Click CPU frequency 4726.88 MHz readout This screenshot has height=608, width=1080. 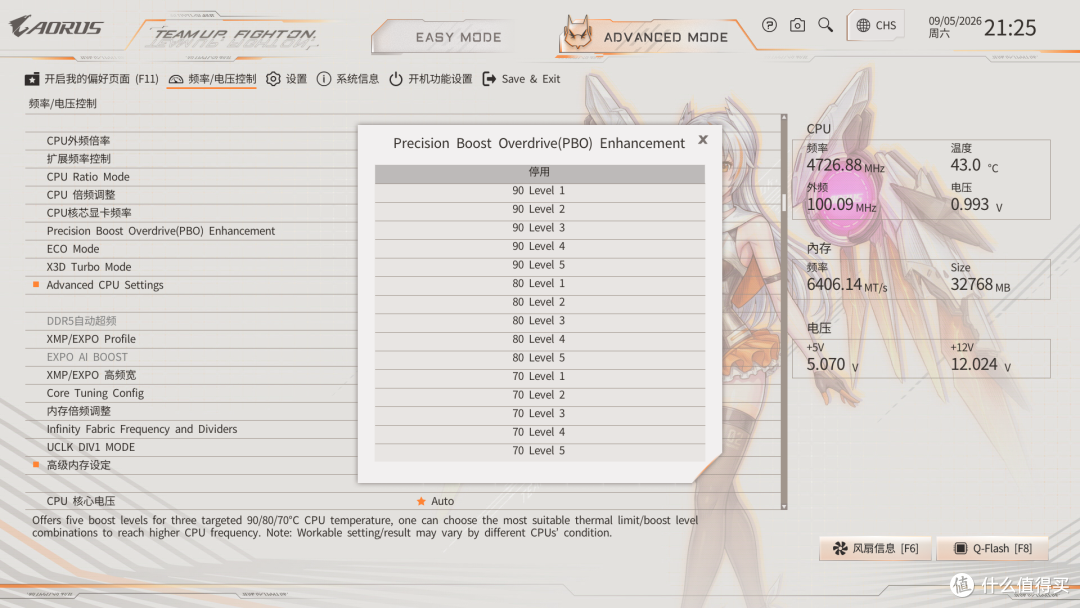[x=845, y=165]
